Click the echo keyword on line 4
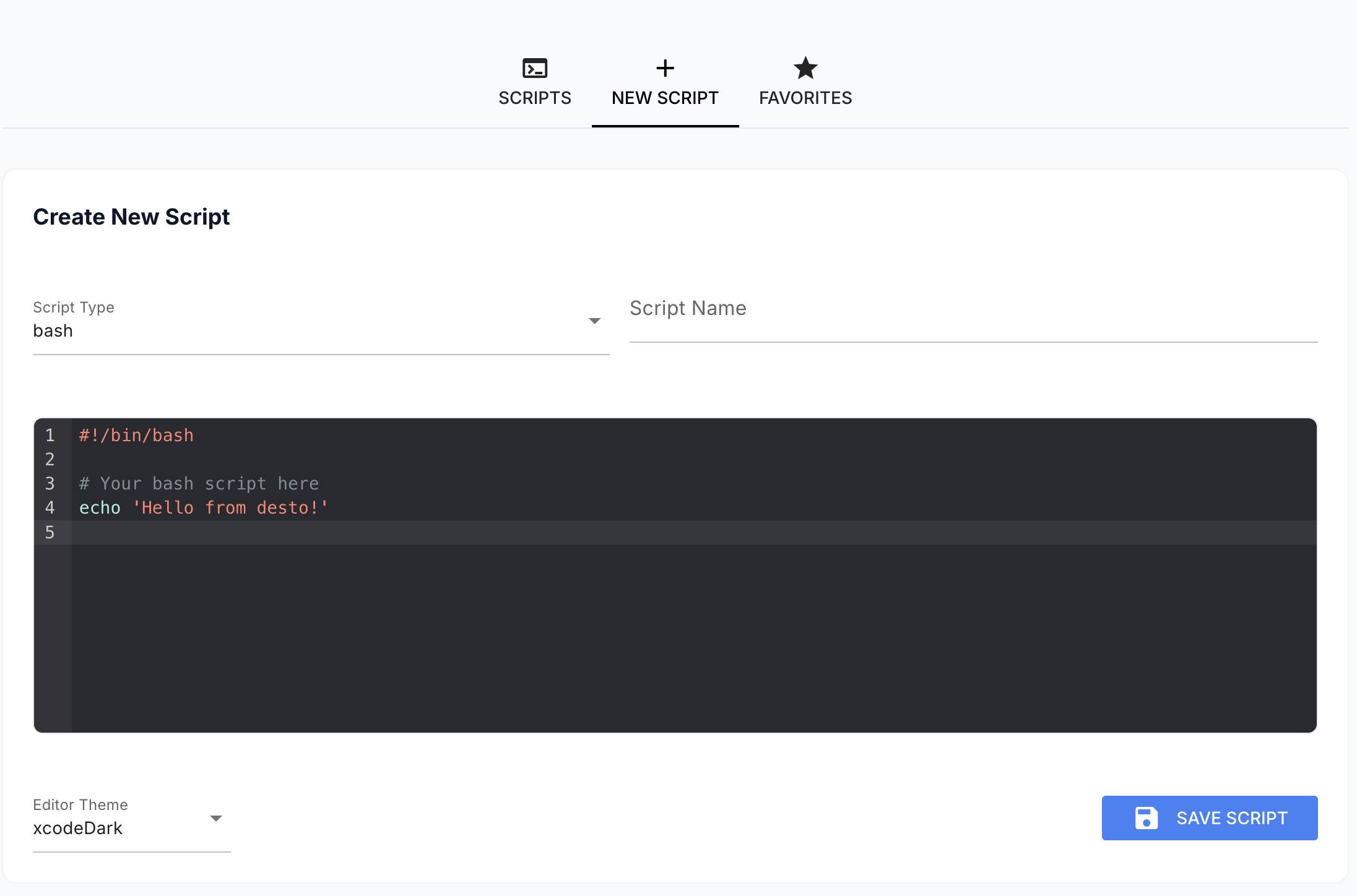Viewport: 1357px width, 896px height. coord(100,507)
